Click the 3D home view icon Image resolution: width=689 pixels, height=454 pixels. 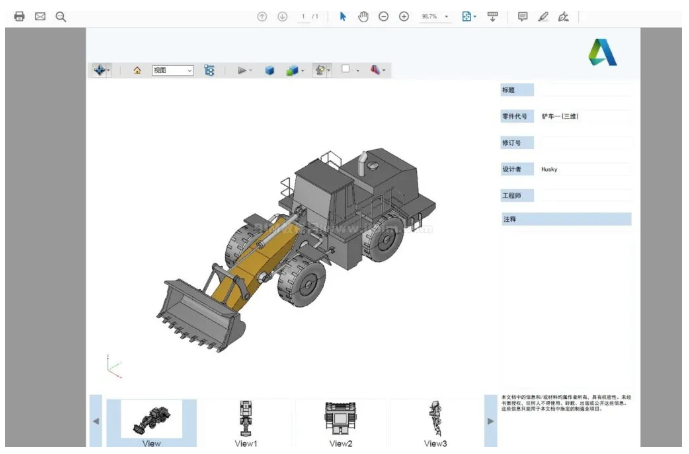click(137, 71)
